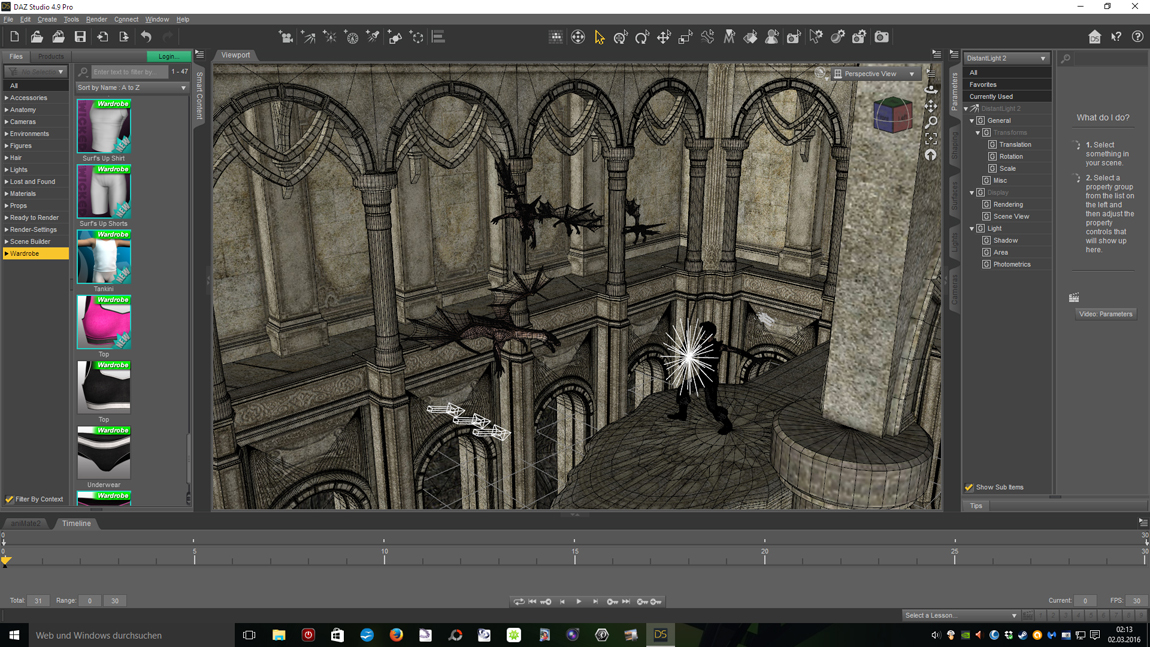Image resolution: width=1150 pixels, height=647 pixels.
Task: Toggle the Filter By Context checkbox
Action: pos(10,500)
